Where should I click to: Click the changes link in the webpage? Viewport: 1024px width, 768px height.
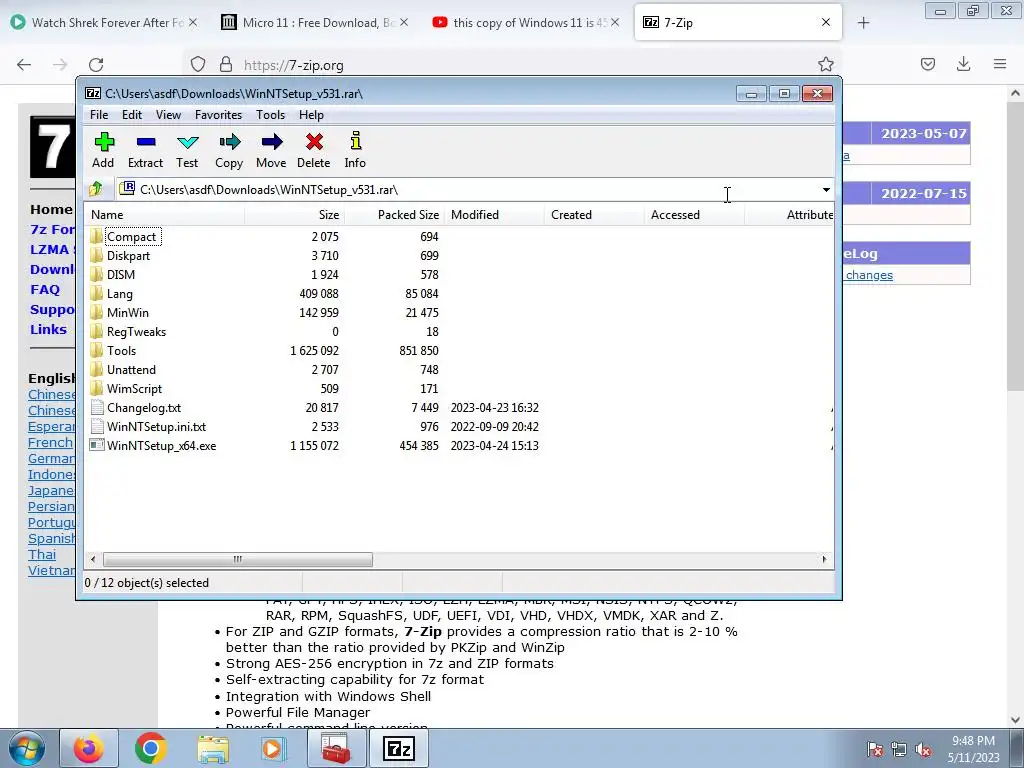(869, 275)
